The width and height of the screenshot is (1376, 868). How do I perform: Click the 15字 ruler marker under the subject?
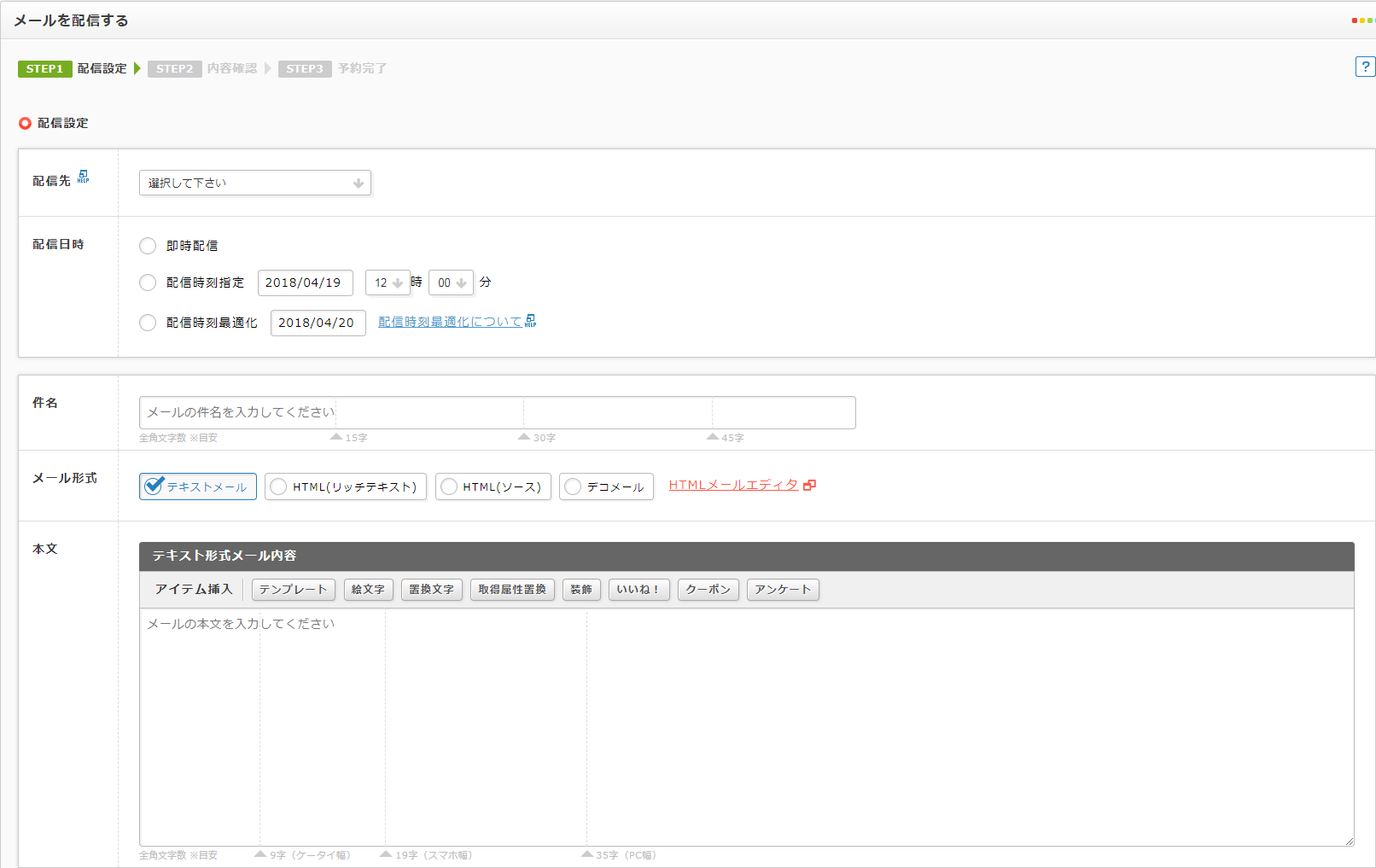[x=349, y=437]
